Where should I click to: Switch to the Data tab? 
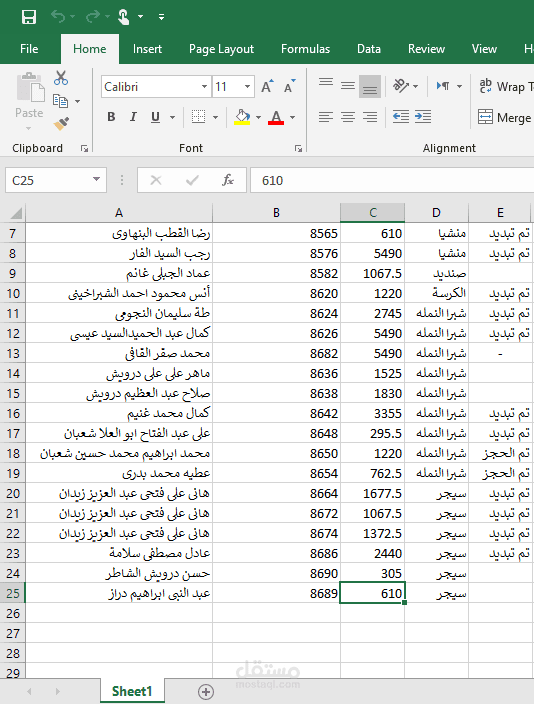coord(369,49)
